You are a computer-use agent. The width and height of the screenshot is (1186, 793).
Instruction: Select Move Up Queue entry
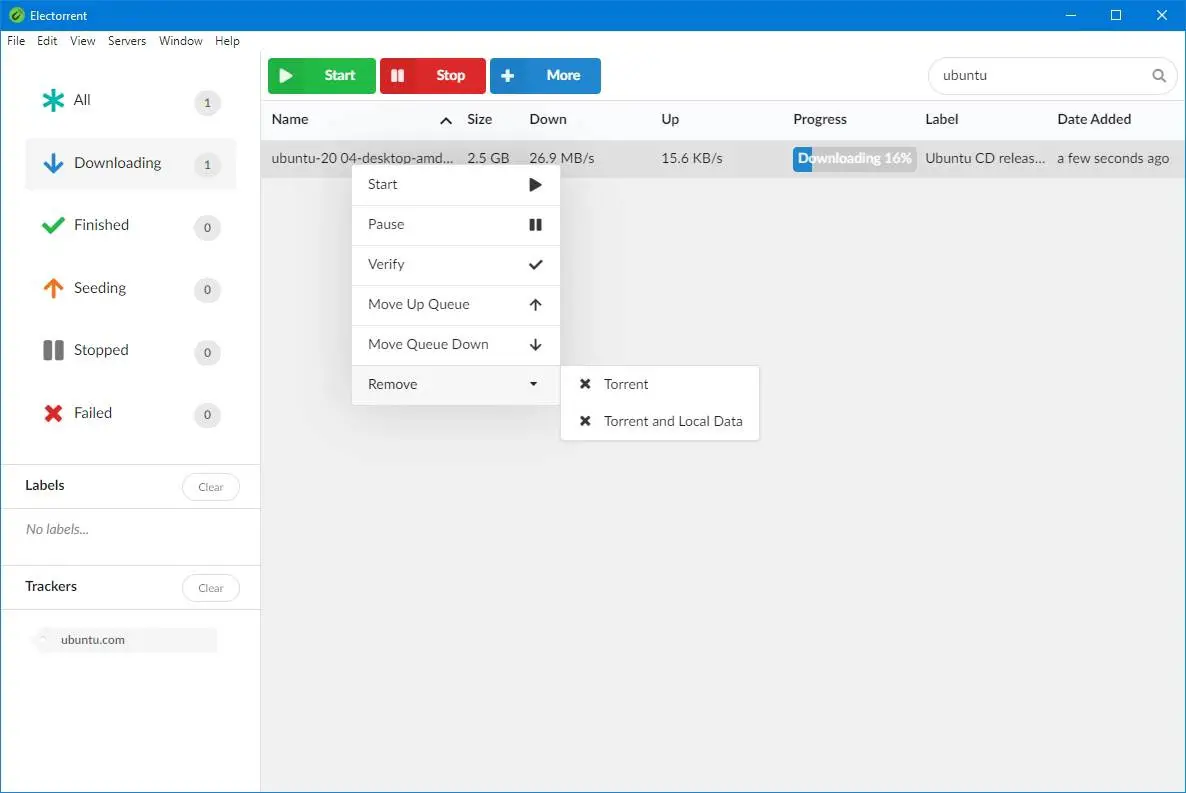pos(456,305)
